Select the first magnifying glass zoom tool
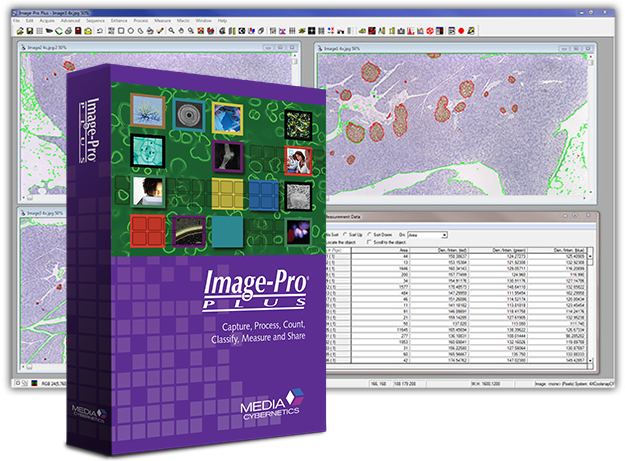Image resolution: width=625 pixels, height=461 pixels. click(x=171, y=31)
